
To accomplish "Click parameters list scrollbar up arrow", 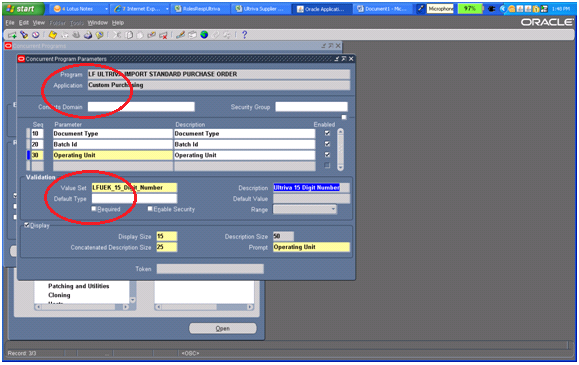I will [340, 132].
